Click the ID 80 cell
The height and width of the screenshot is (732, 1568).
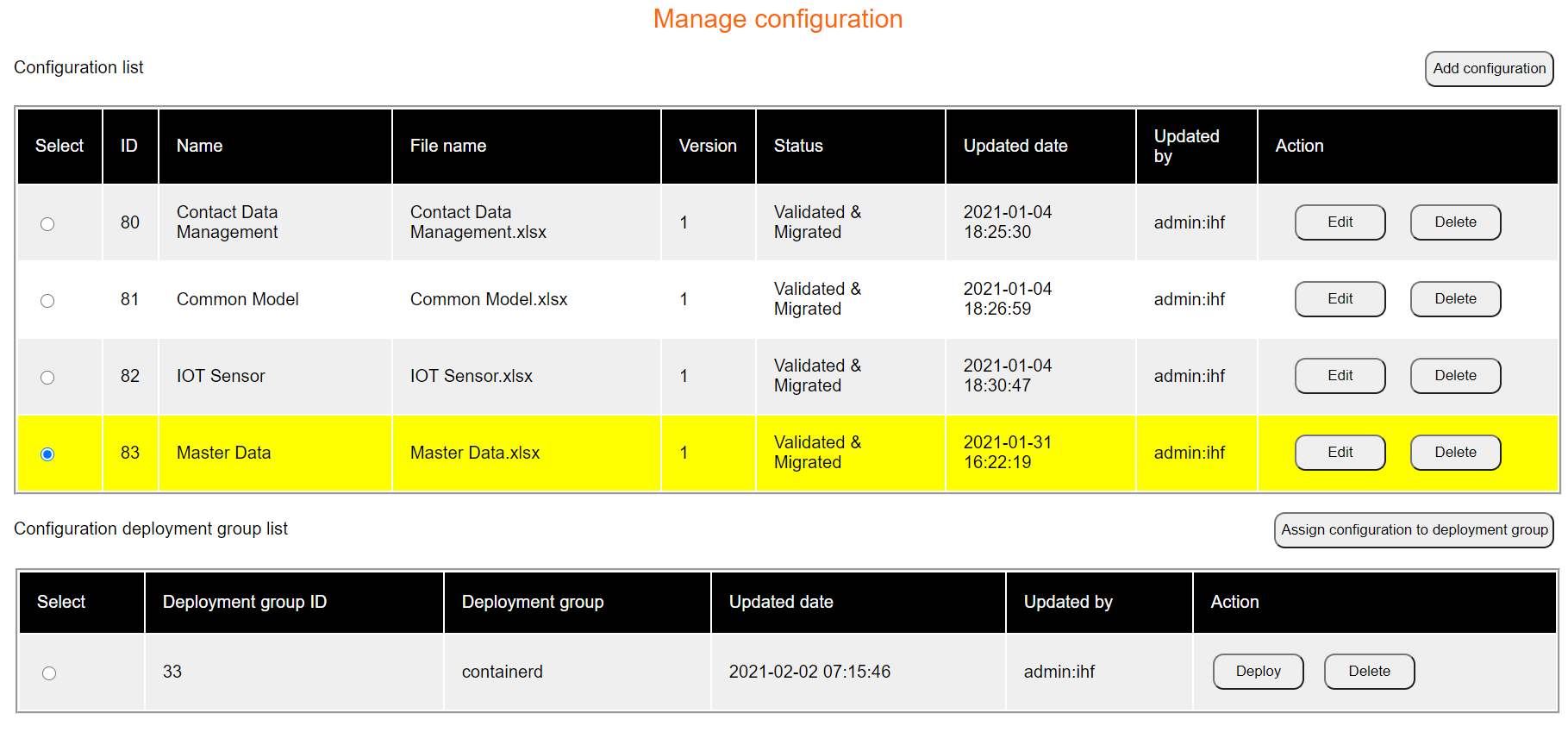click(x=130, y=222)
